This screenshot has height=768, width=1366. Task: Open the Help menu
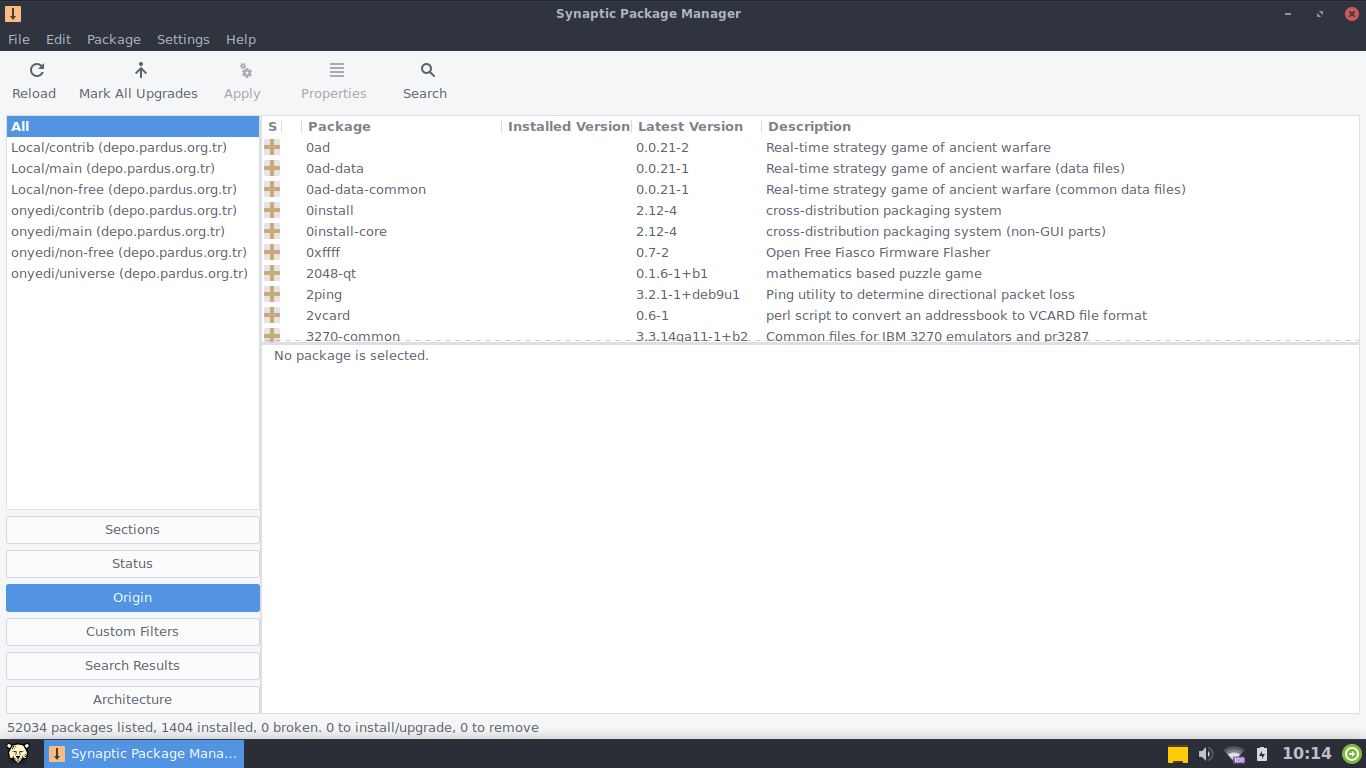tap(241, 39)
